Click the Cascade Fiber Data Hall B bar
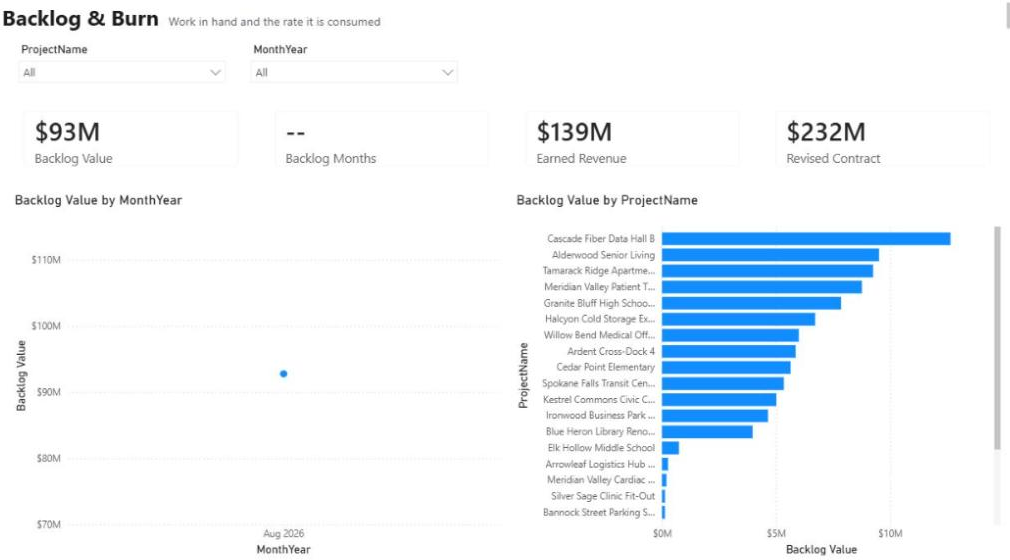The height and width of the screenshot is (560, 1010). pyautogui.click(x=806, y=239)
